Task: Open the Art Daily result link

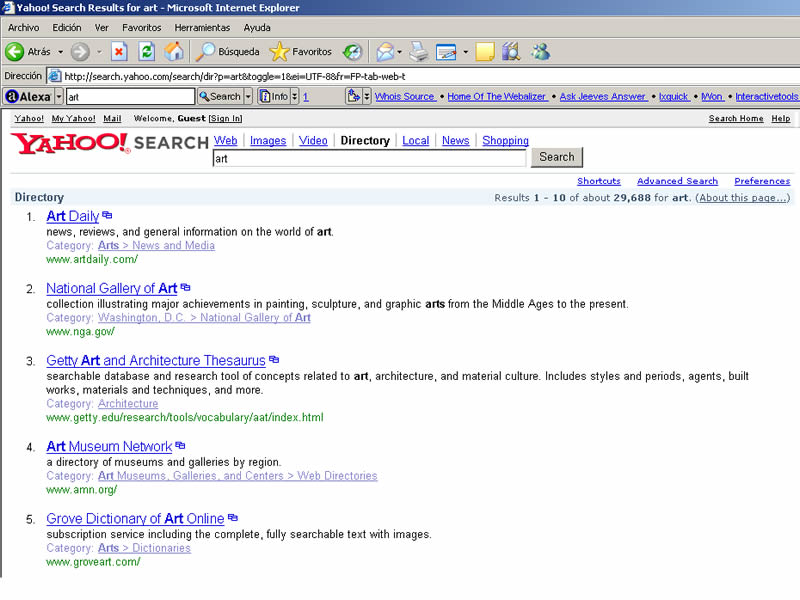Action: 72,216
